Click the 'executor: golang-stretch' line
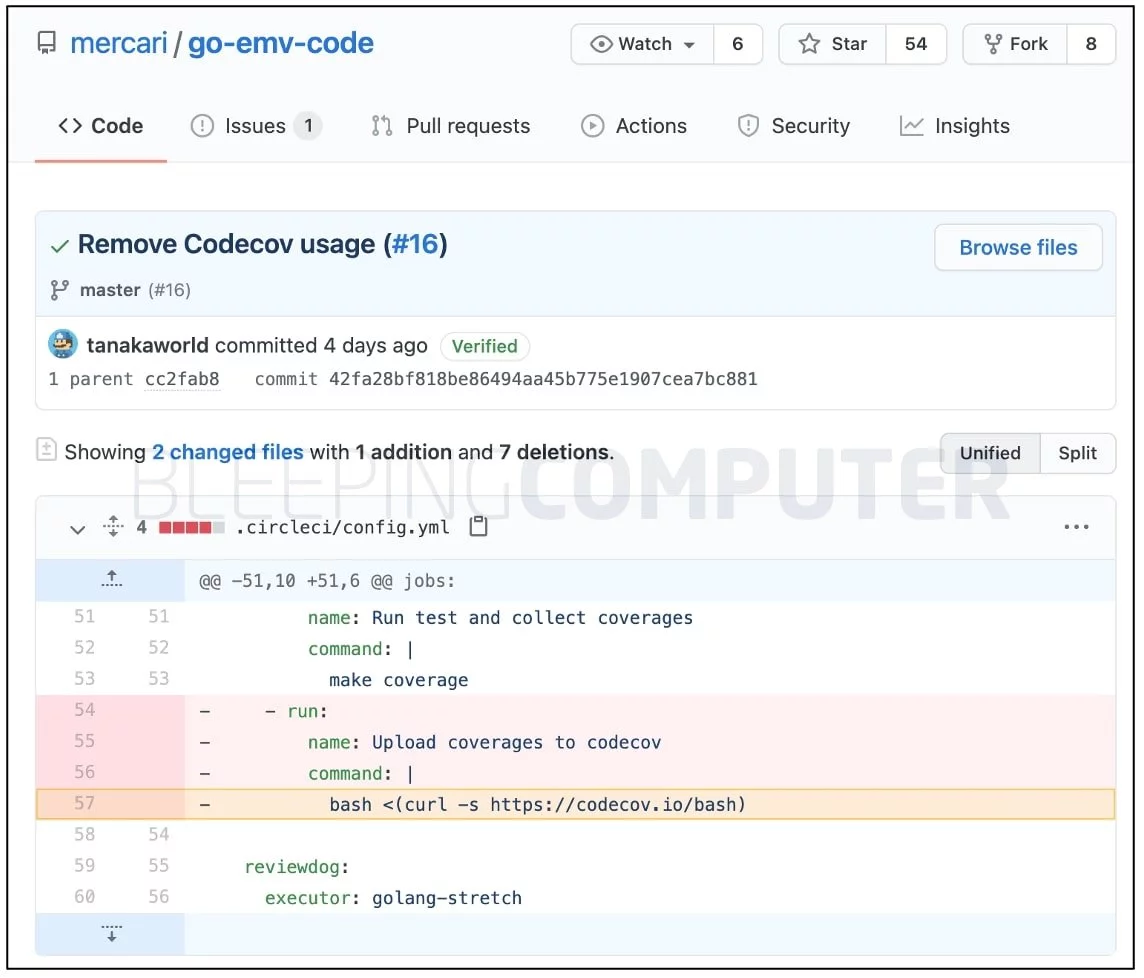This screenshot has height=978, width=1144. click(x=393, y=898)
